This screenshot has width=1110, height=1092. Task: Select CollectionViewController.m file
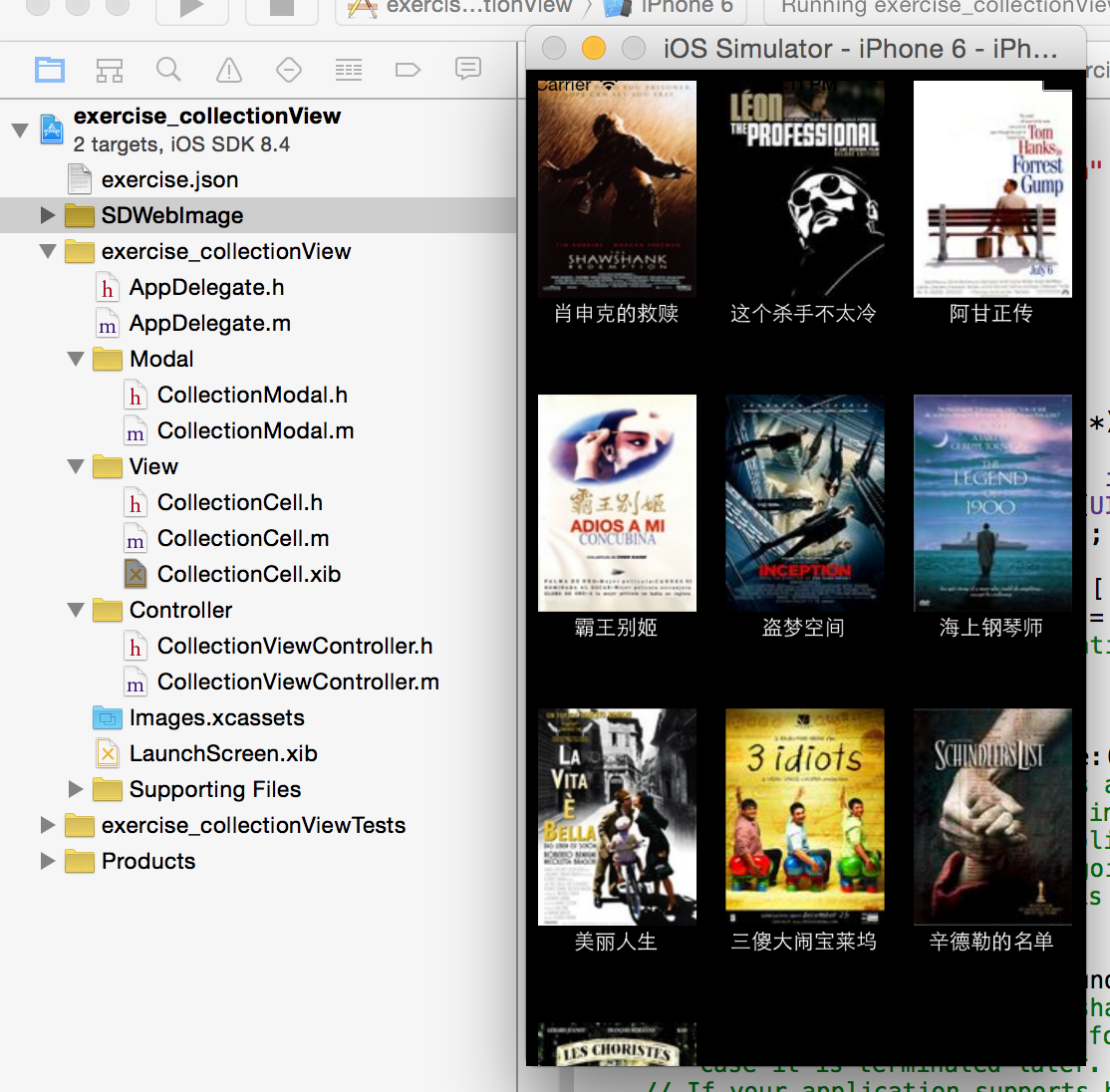coord(297,682)
